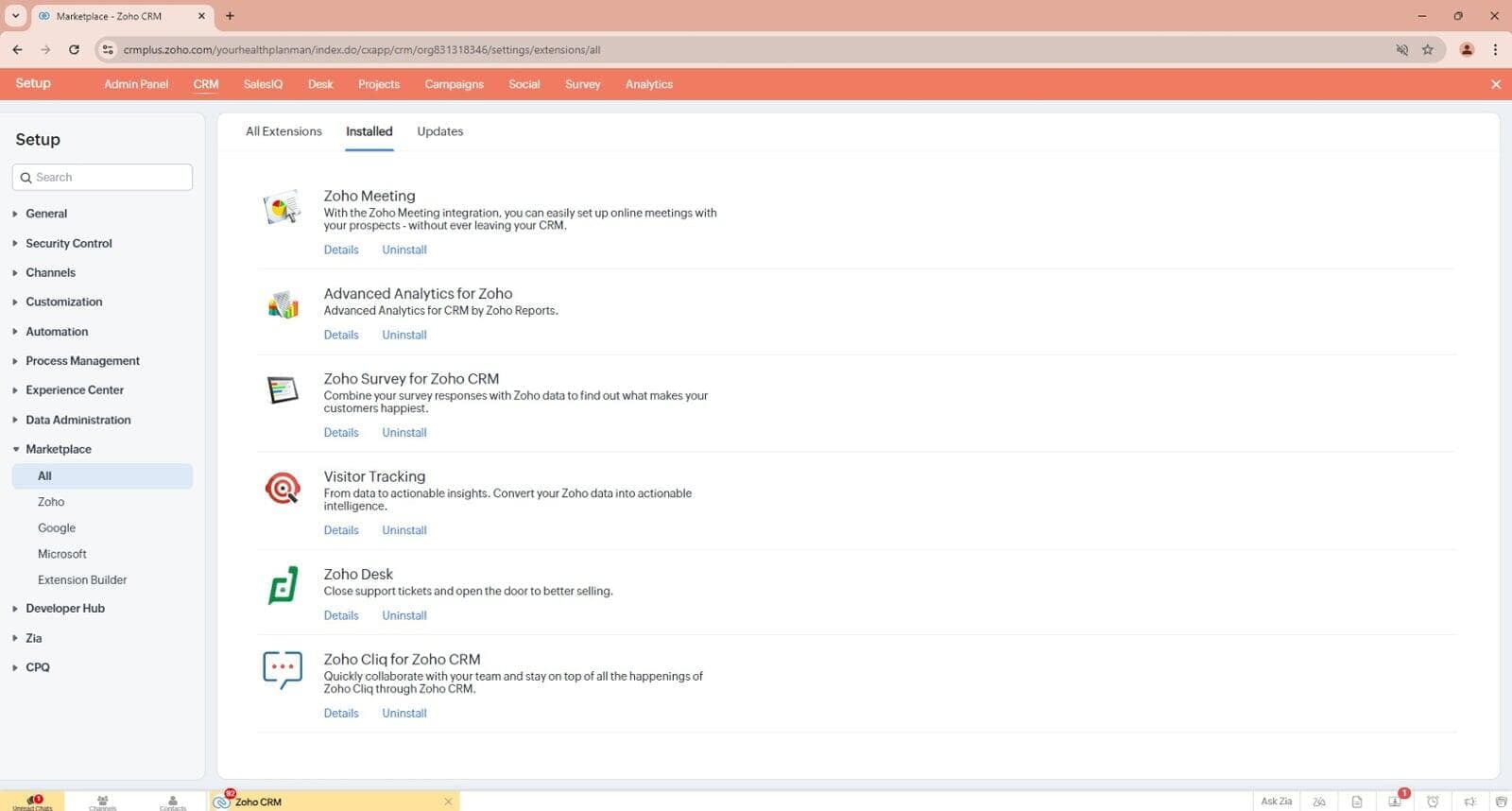Open the Zoho Meeting extension icon
Image resolution: width=1512 pixels, height=811 pixels.
(282, 207)
